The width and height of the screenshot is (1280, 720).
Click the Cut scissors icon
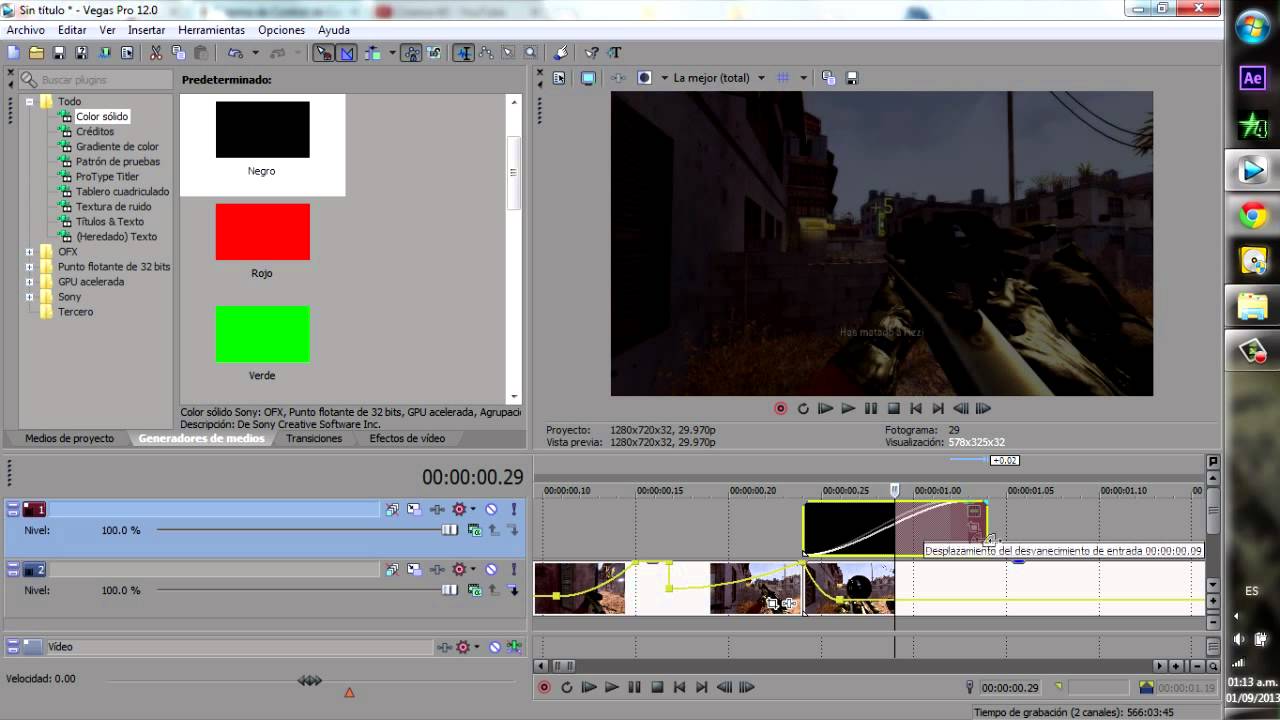pos(156,53)
